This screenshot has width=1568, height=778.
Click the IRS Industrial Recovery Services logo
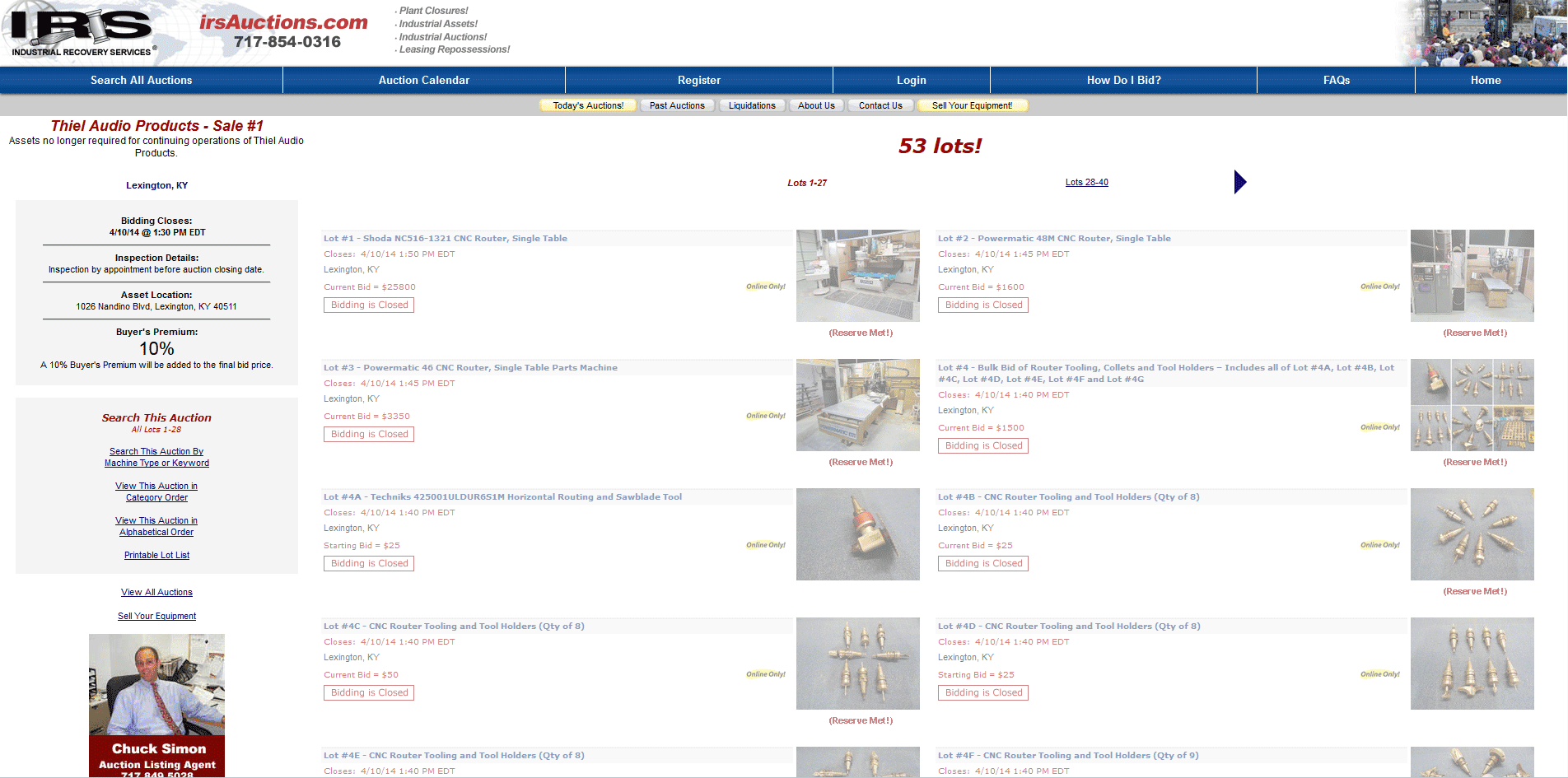(x=82, y=33)
